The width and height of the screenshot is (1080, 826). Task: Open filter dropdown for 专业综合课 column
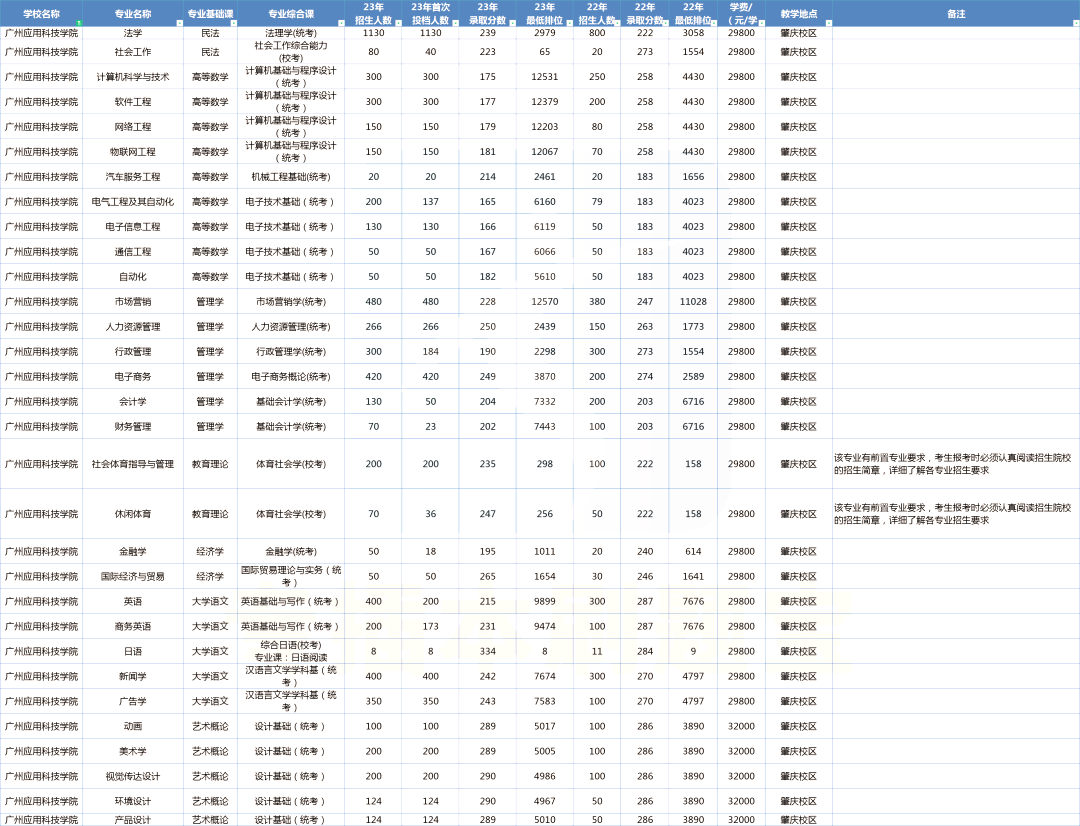point(340,23)
